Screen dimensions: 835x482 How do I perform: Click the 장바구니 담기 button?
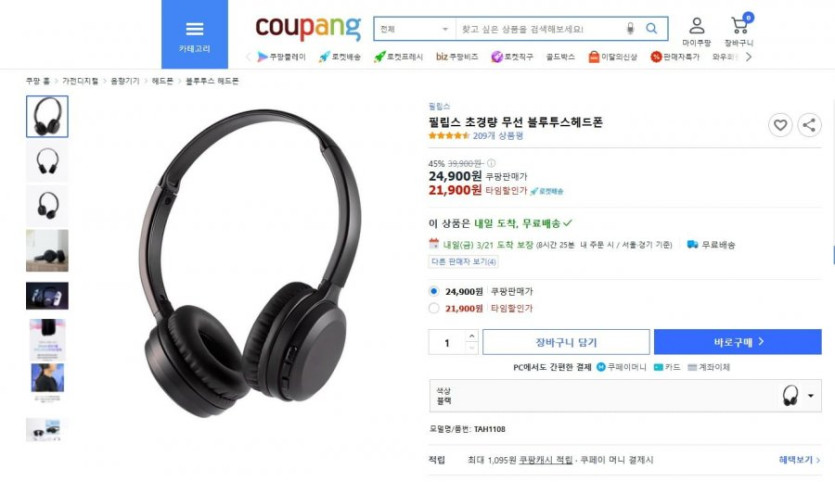pyautogui.click(x=566, y=342)
